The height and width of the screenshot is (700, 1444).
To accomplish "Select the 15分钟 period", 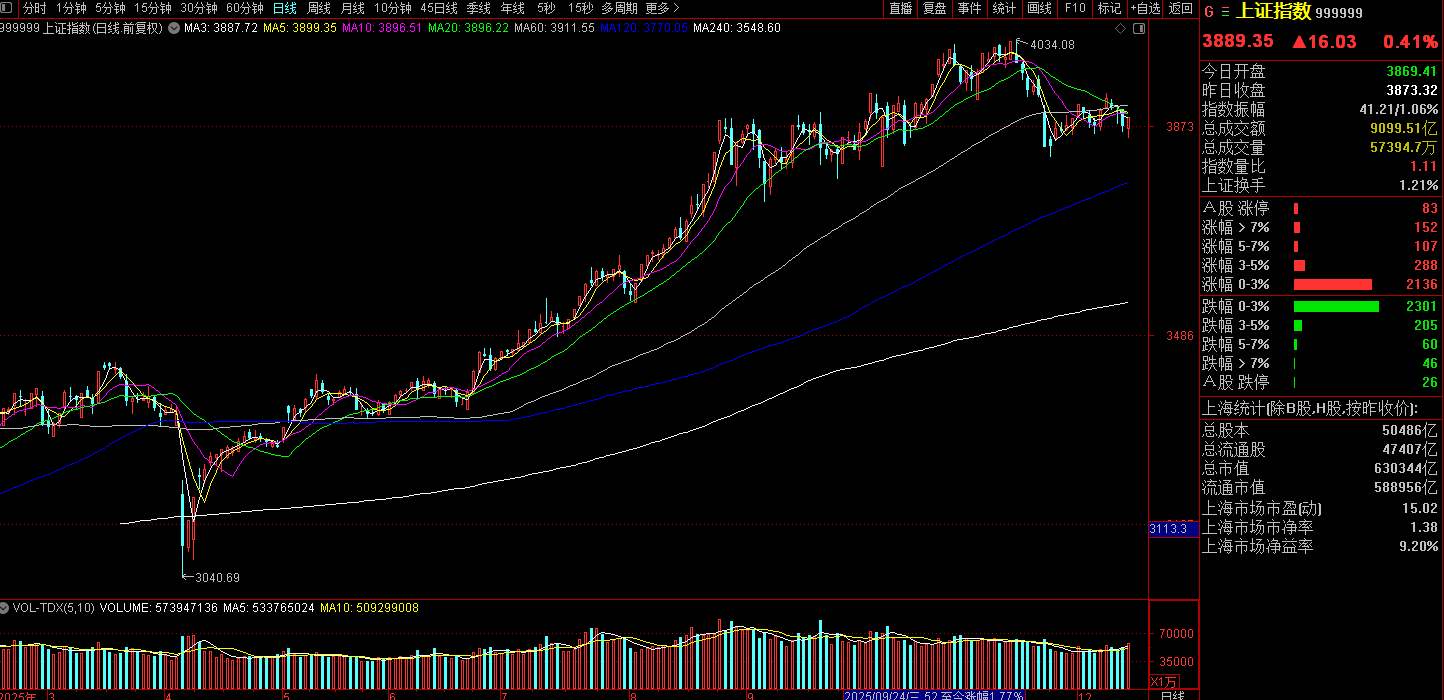I will (x=153, y=8).
